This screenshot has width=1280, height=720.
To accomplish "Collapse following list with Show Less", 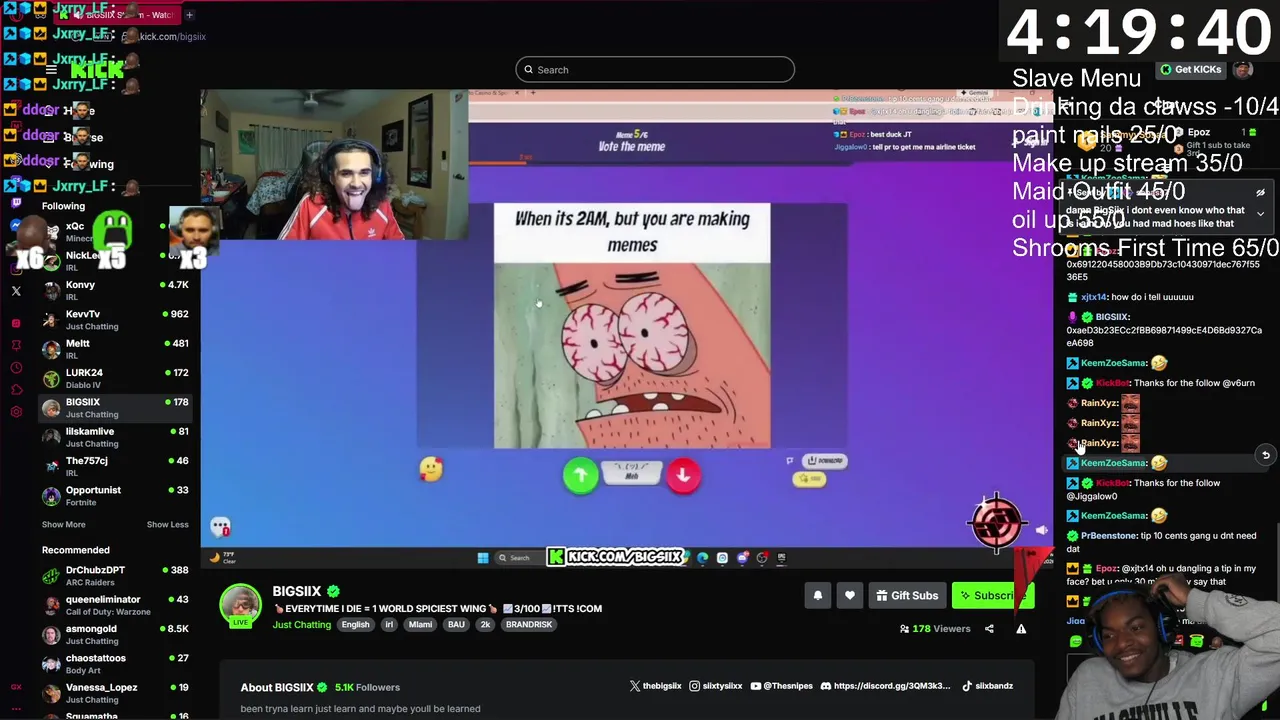I will (x=167, y=524).
